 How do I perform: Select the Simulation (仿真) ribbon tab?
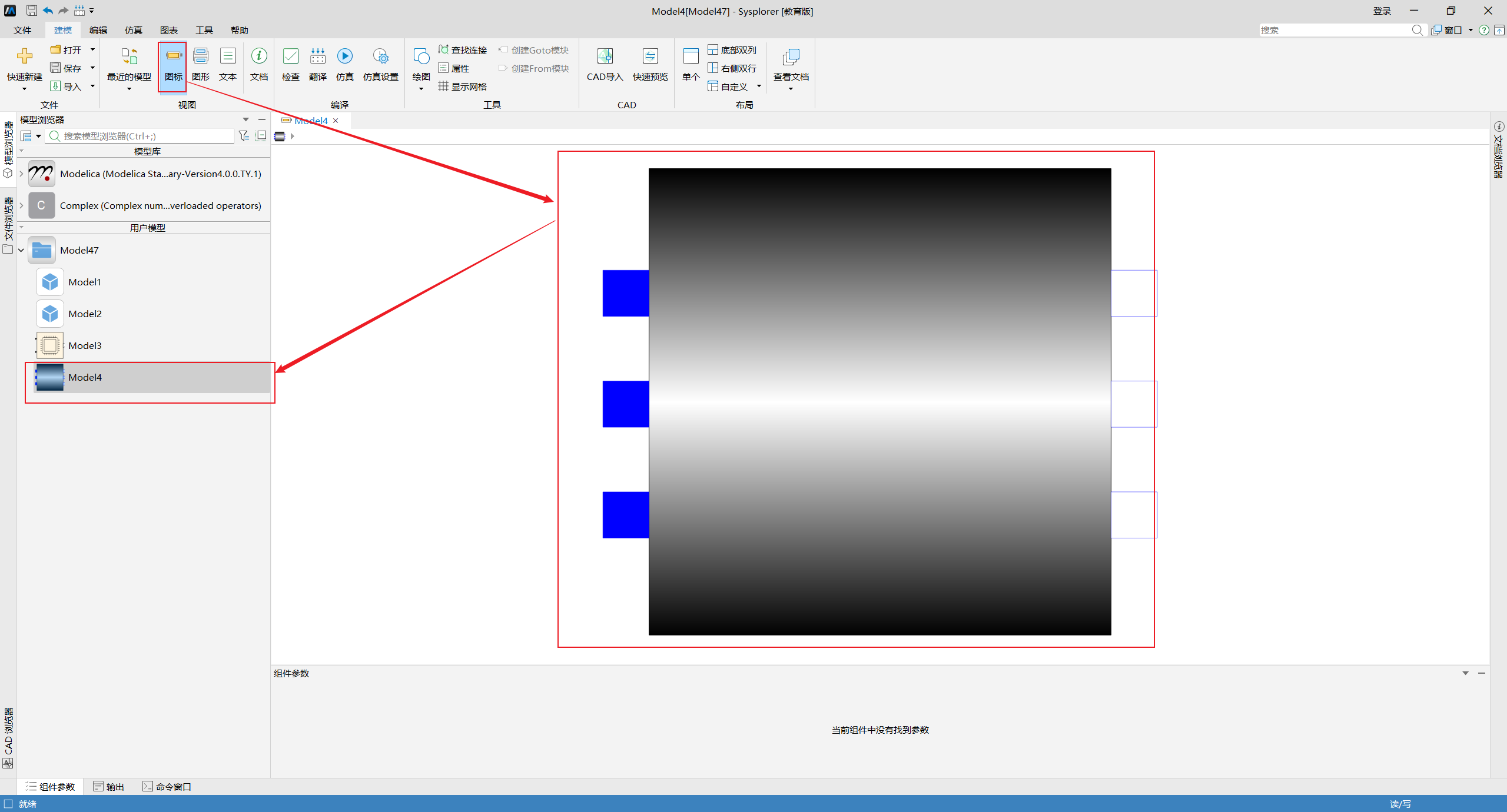pyautogui.click(x=134, y=30)
